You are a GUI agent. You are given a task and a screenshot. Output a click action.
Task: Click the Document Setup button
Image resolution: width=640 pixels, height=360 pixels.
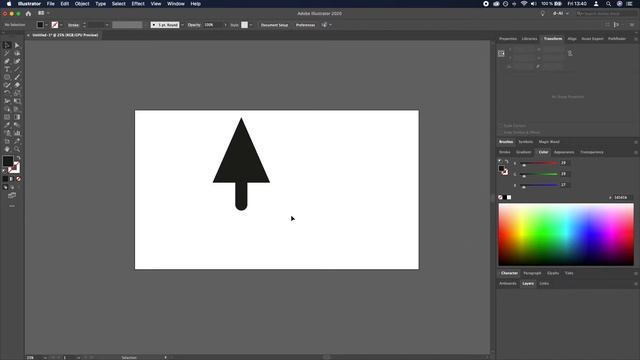(x=274, y=25)
